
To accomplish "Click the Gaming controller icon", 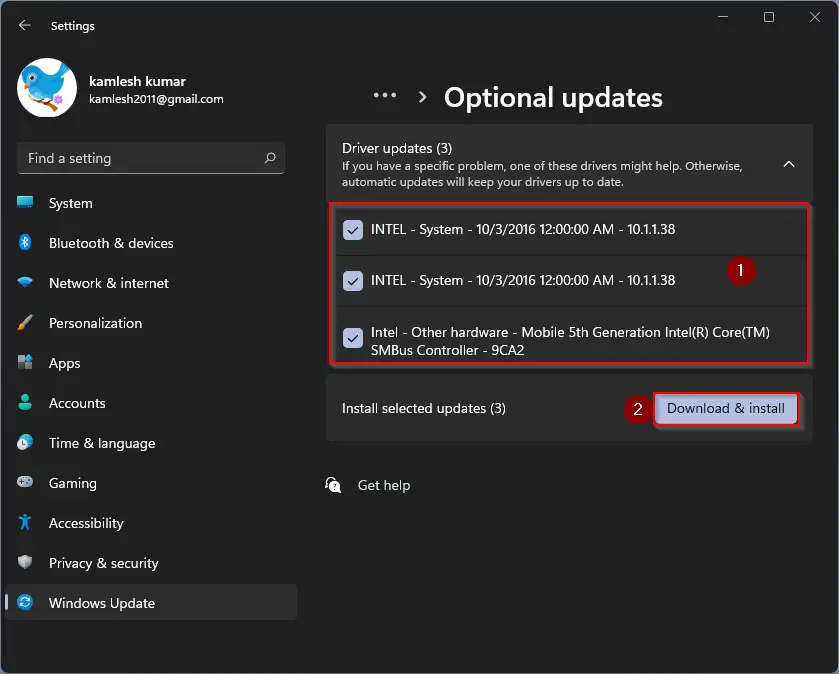I will point(25,482).
